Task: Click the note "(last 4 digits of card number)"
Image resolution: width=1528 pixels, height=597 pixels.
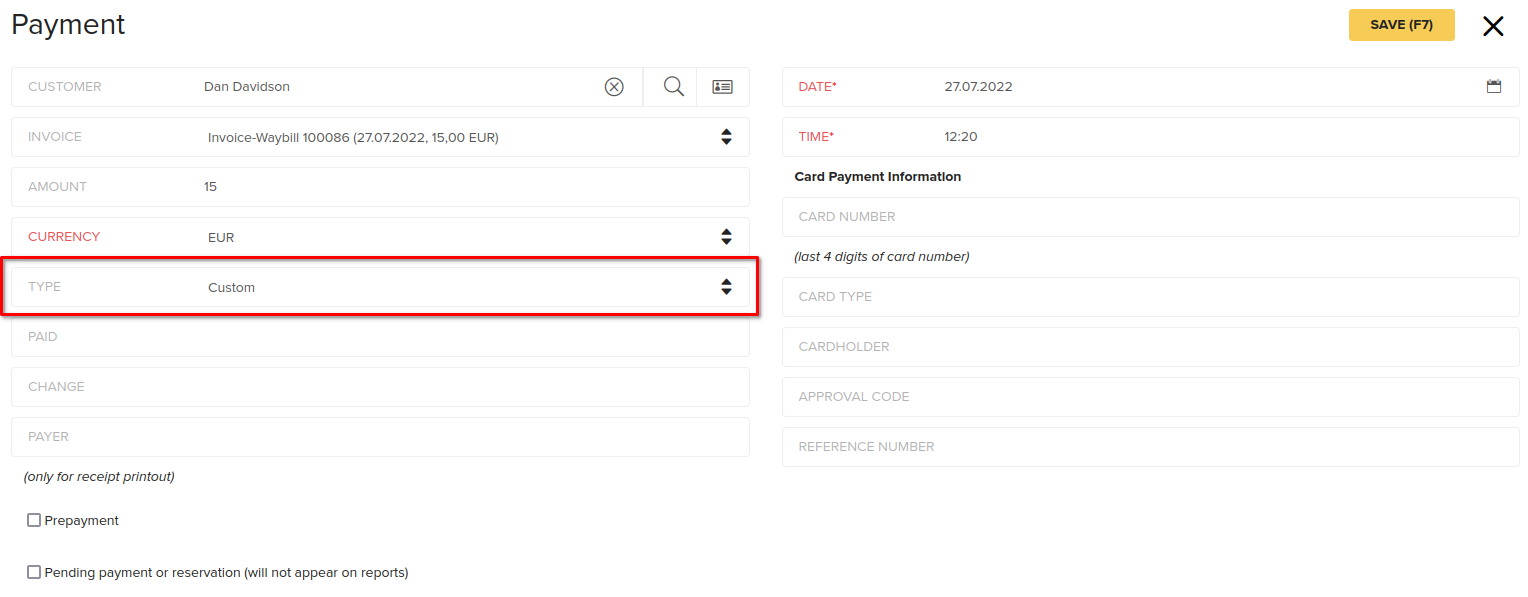Action: point(882,257)
